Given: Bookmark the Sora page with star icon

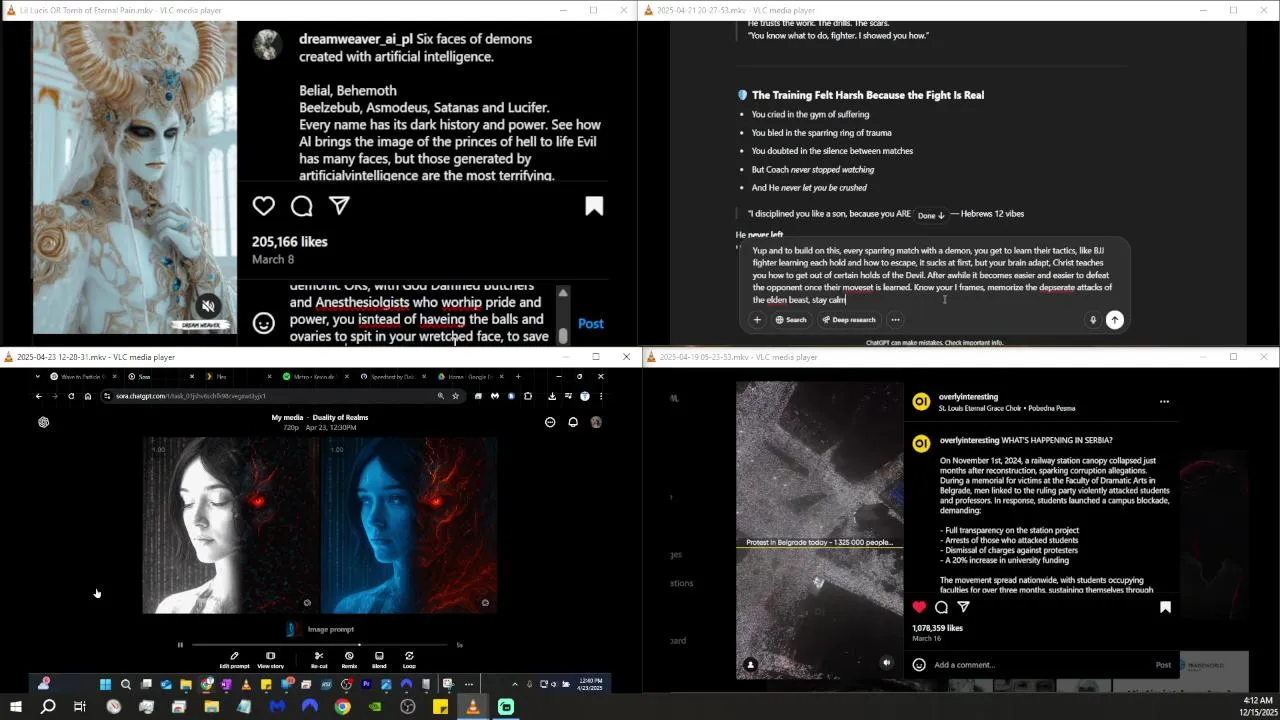Looking at the screenshot, I should (455, 396).
